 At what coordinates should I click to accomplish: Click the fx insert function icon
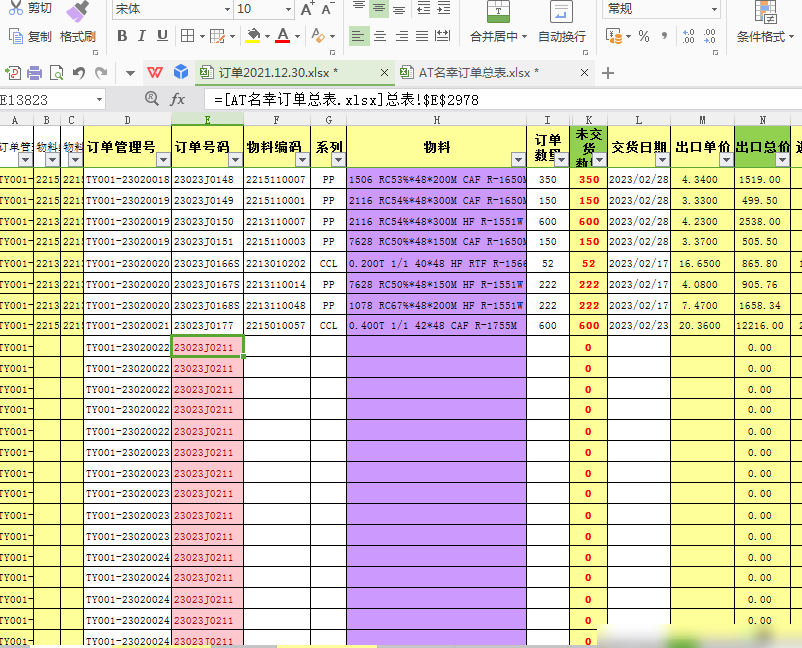(177, 99)
